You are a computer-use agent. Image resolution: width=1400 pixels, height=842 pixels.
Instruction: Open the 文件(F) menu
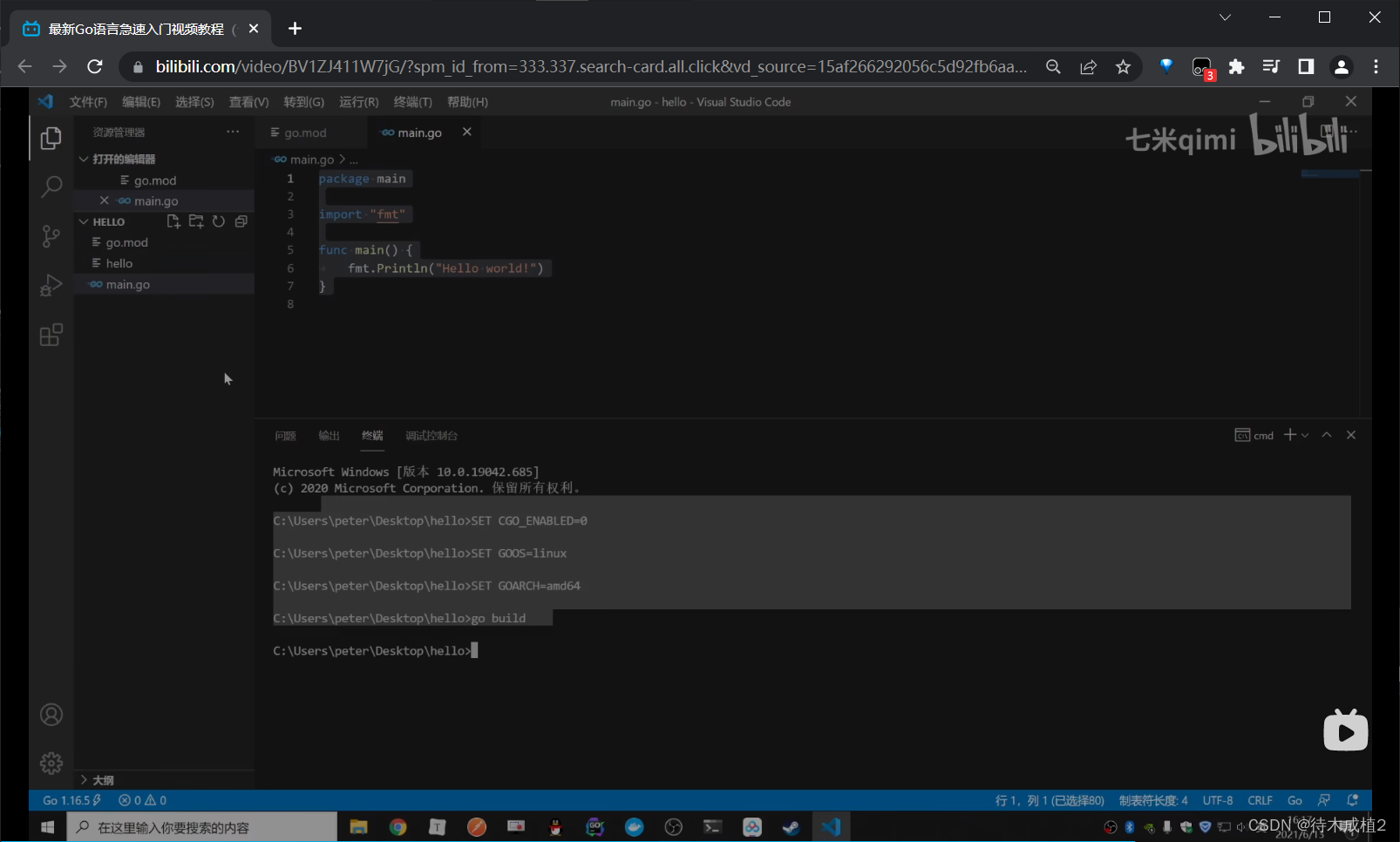click(x=88, y=102)
